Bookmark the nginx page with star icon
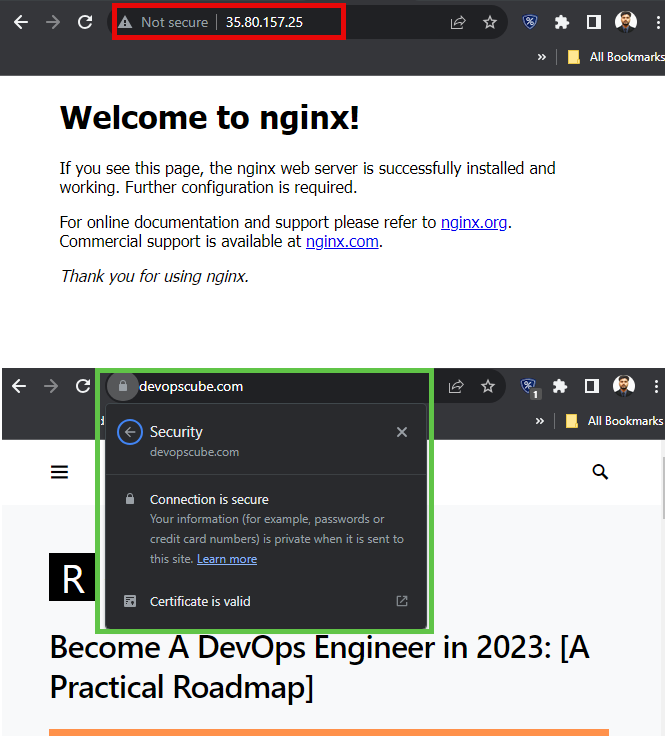The image size is (665, 736). pos(490,22)
